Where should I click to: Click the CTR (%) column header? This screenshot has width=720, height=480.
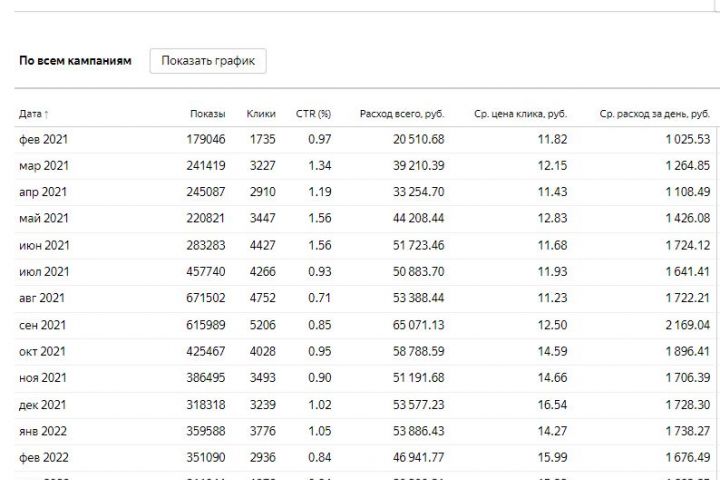[313, 114]
